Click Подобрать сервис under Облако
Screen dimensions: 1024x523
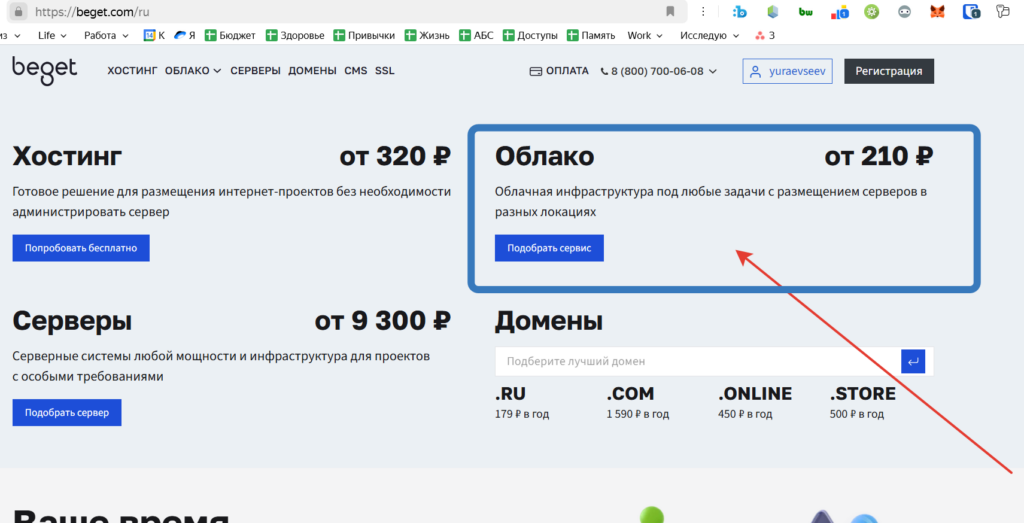point(549,247)
